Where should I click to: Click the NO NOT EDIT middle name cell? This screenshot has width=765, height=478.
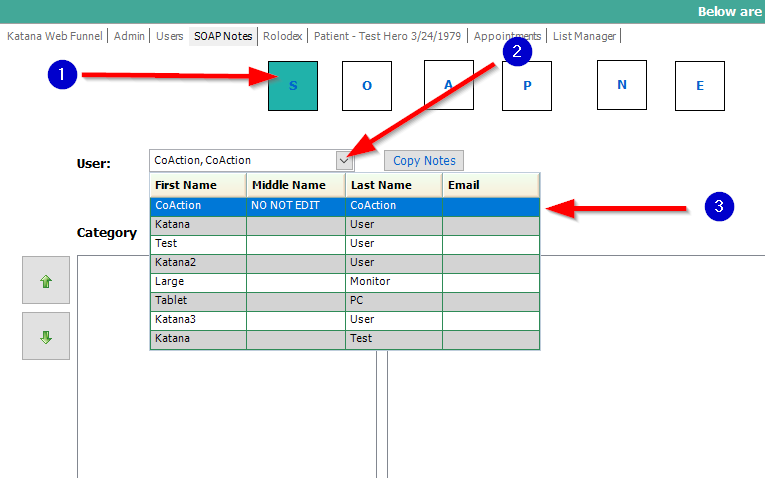296,206
